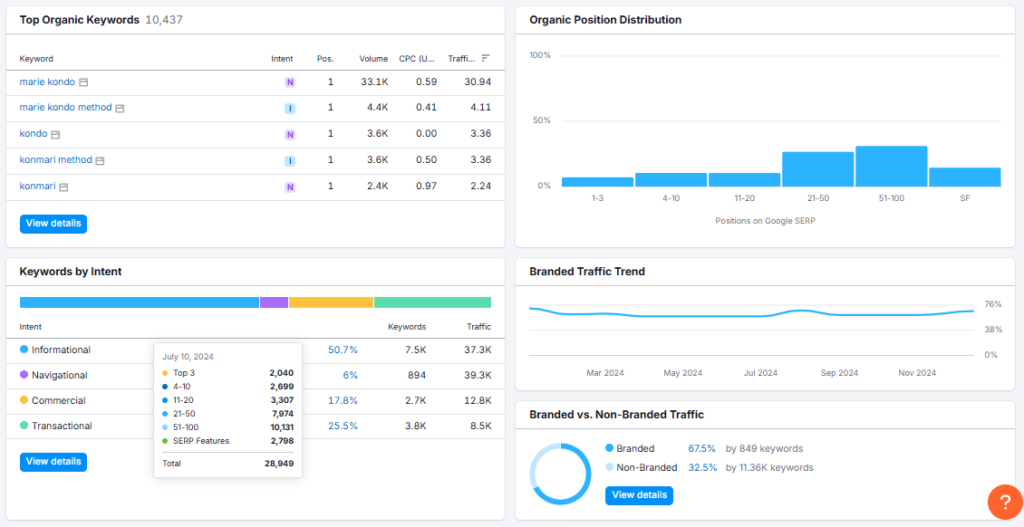Click the Pos. column header
Viewport: 1024px width, 527px height.
point(325,59)
